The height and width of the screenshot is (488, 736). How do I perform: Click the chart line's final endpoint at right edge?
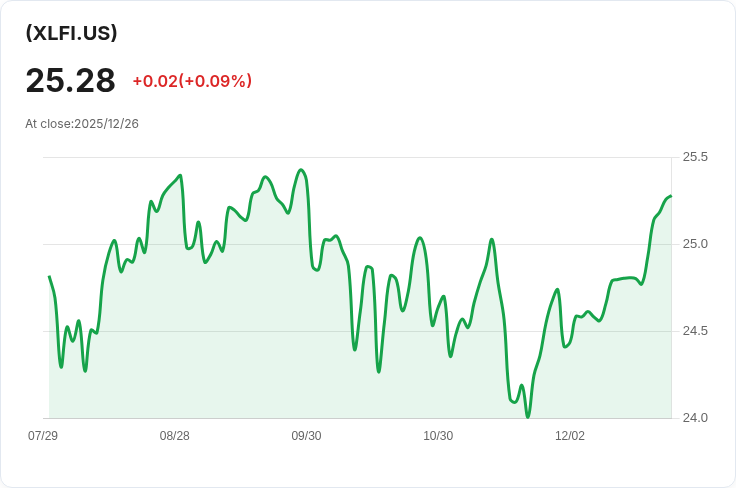click(670, 196)
